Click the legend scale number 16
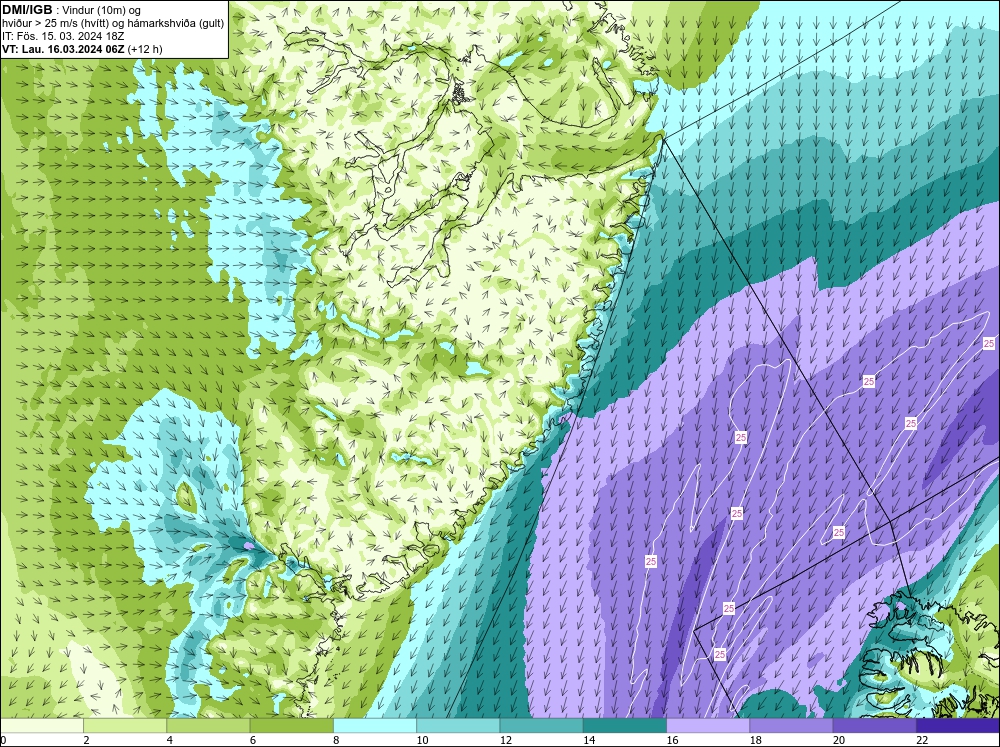 point(672,740)
